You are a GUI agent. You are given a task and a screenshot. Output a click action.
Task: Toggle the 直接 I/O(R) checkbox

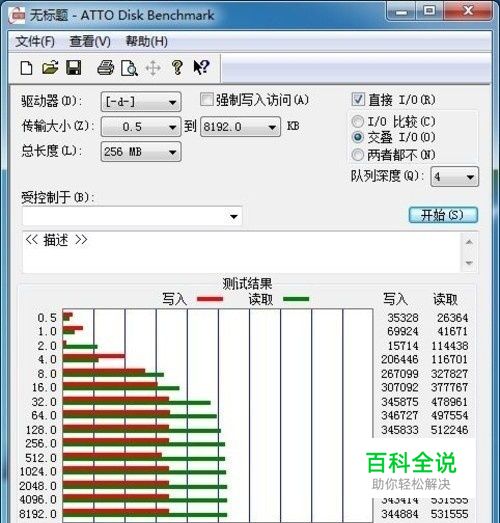358,99
